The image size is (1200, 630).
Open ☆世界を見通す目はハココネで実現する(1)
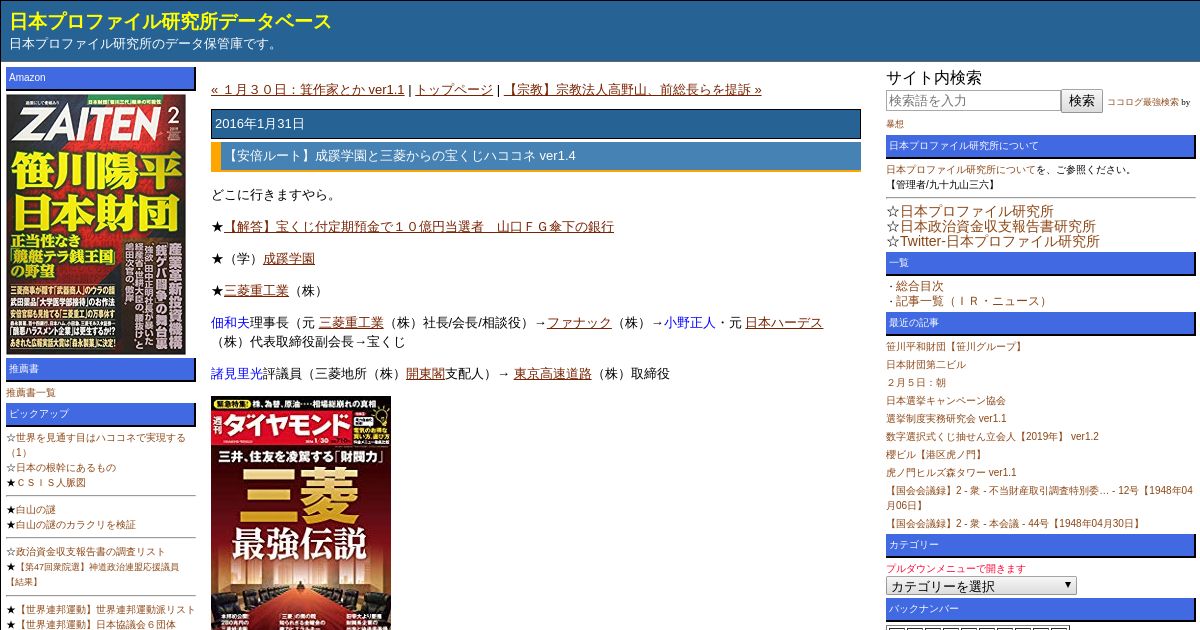point(96,445)
